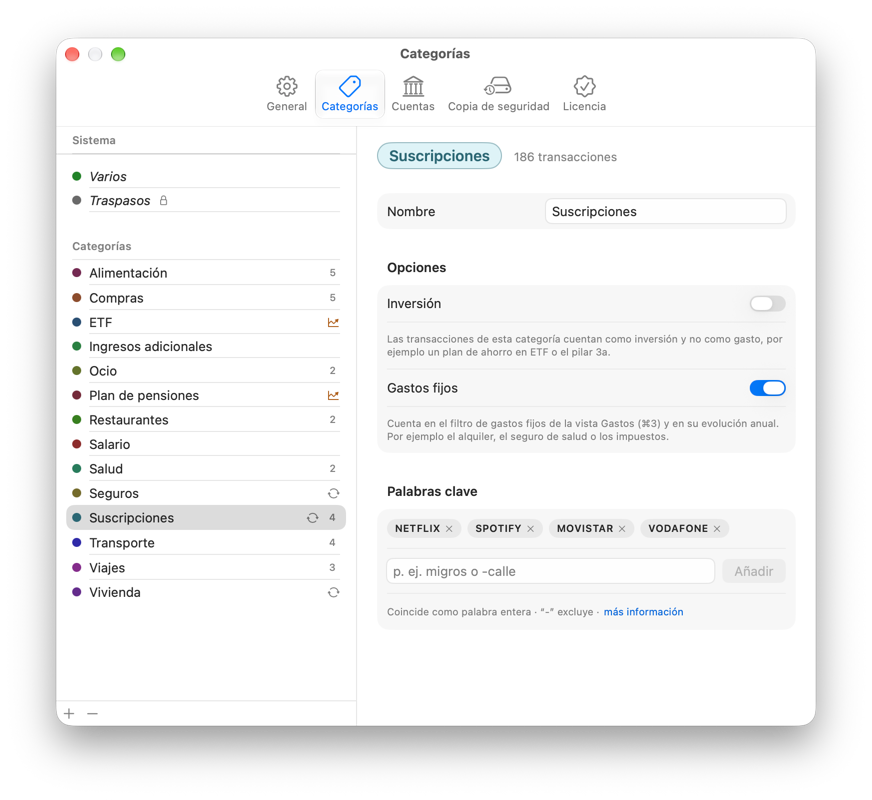
Task: Go to the Licencia tab
Action: click(x=584, y=94)
